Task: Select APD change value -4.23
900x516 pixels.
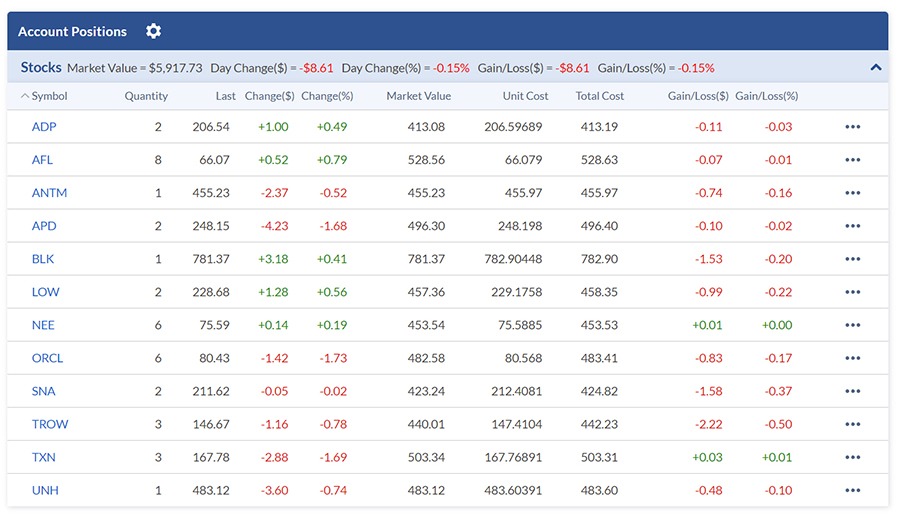Action: point(274,226)
